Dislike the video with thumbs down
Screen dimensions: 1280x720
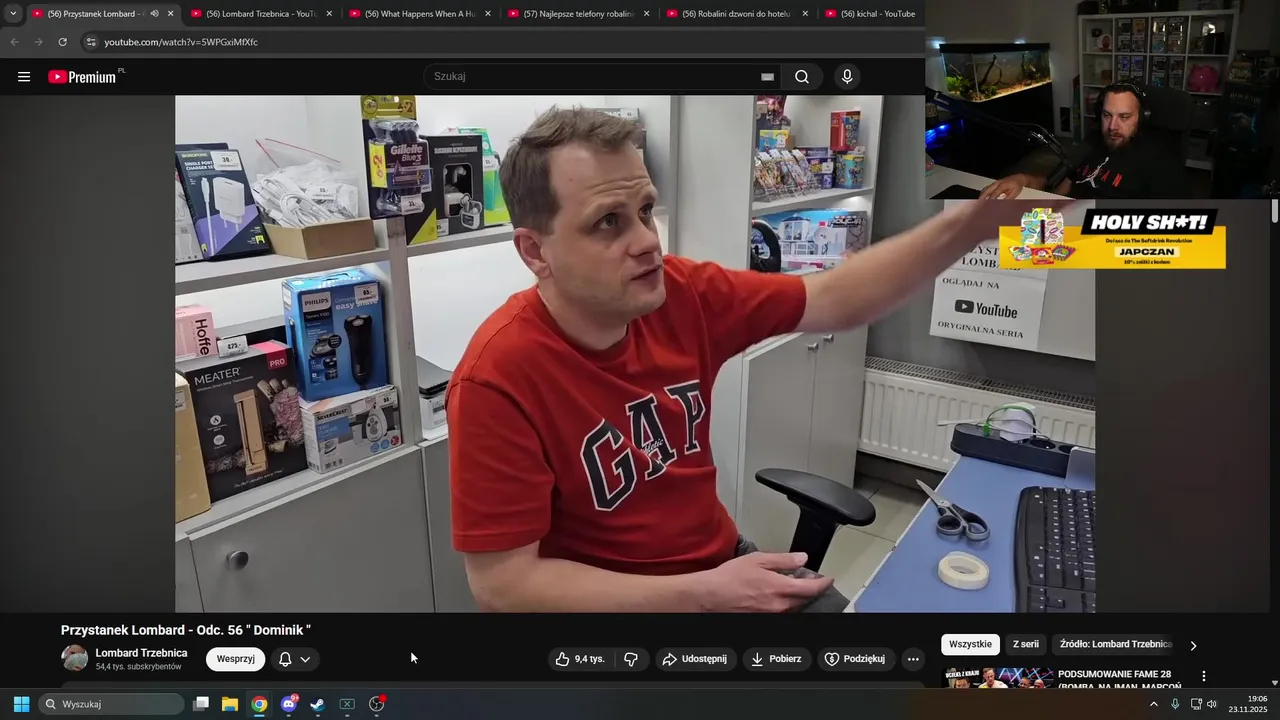(x=630, y=659)
